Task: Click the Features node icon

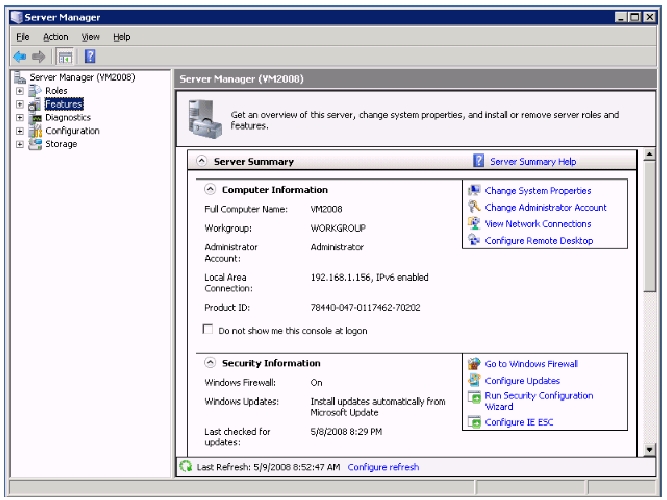Action: [x=34, y=104]
